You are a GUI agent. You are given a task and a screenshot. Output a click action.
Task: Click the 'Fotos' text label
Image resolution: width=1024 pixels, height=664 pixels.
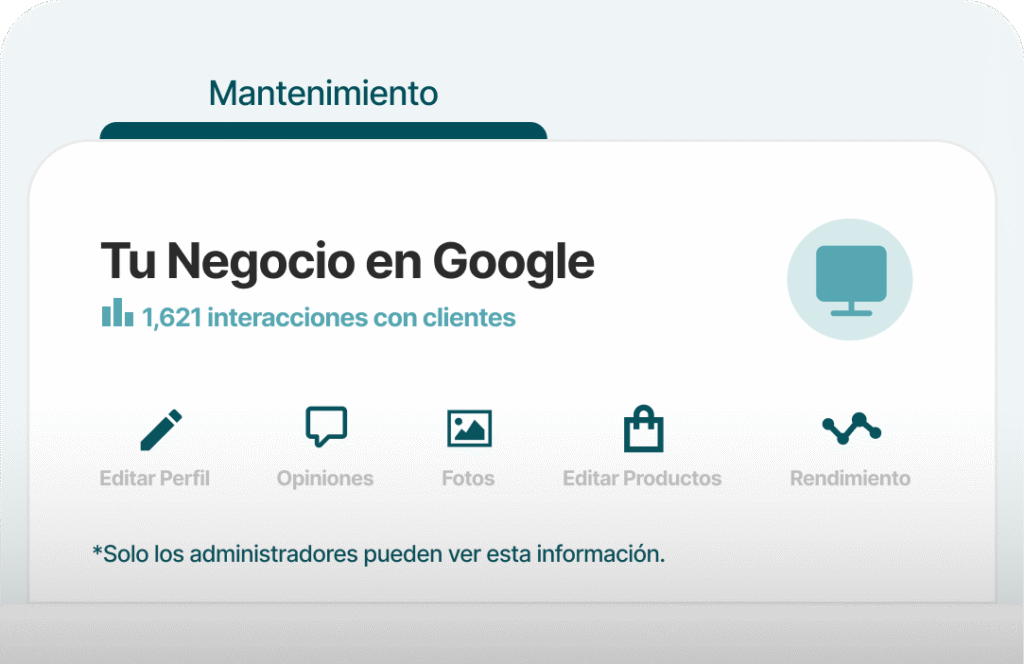(468, 478)
